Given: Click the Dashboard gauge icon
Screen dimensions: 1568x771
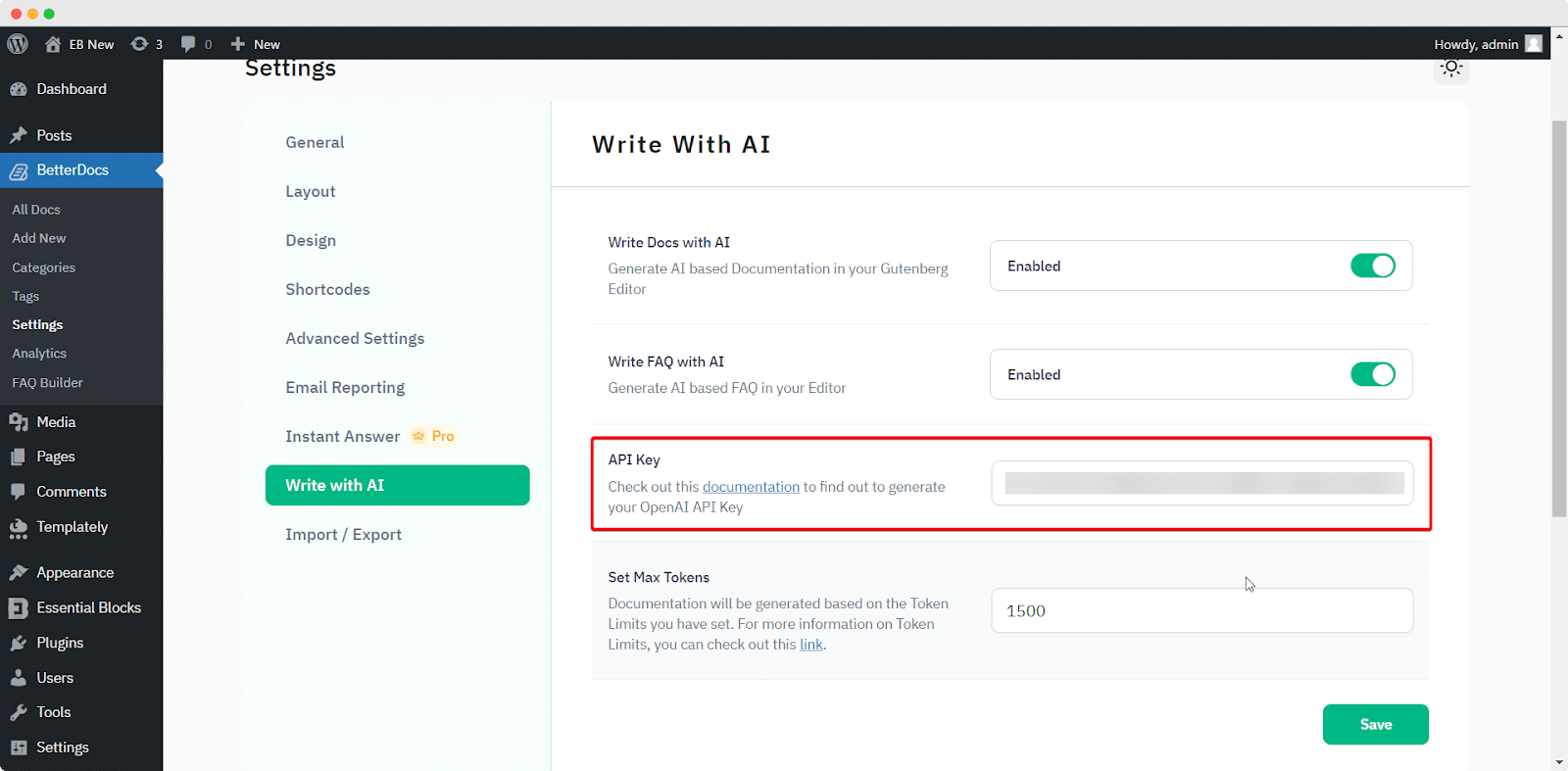Looking at the screenshot, I should pos(19,89).
